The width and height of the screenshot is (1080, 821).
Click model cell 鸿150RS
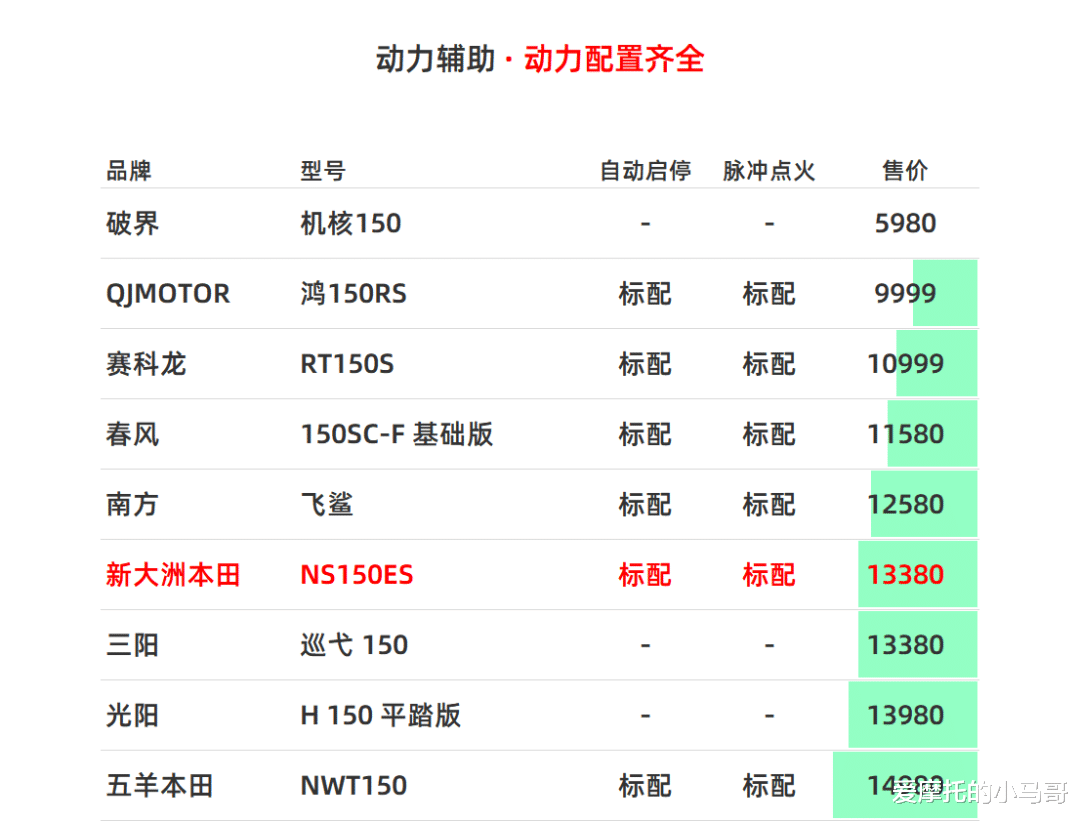click(x=353, y=294)
